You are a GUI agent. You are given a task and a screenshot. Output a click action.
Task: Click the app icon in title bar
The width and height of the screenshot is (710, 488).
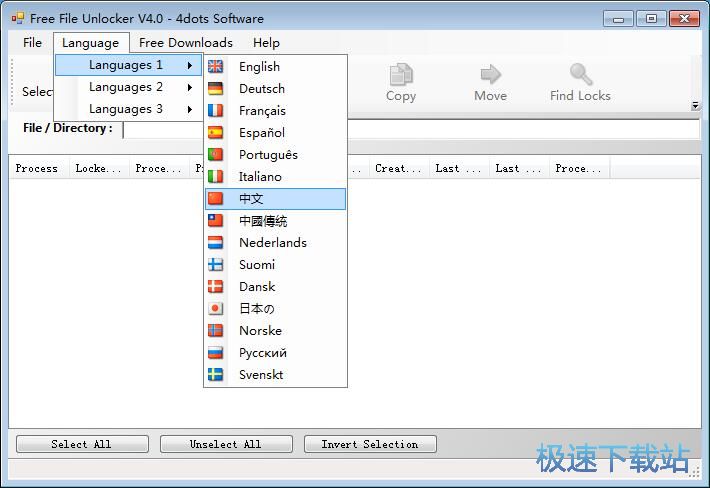coord(18,19)
